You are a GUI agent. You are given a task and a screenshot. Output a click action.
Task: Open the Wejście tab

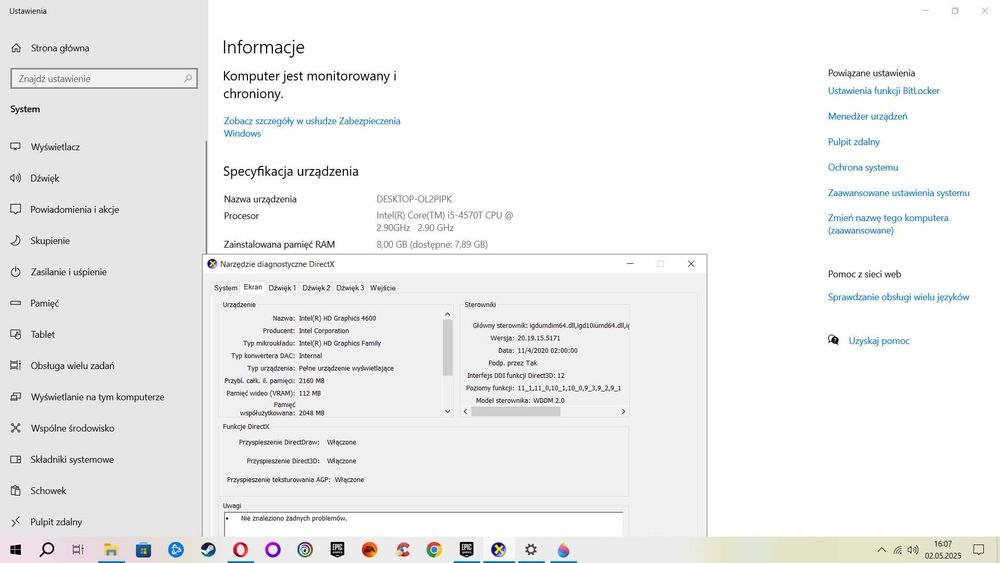(383, 288)
